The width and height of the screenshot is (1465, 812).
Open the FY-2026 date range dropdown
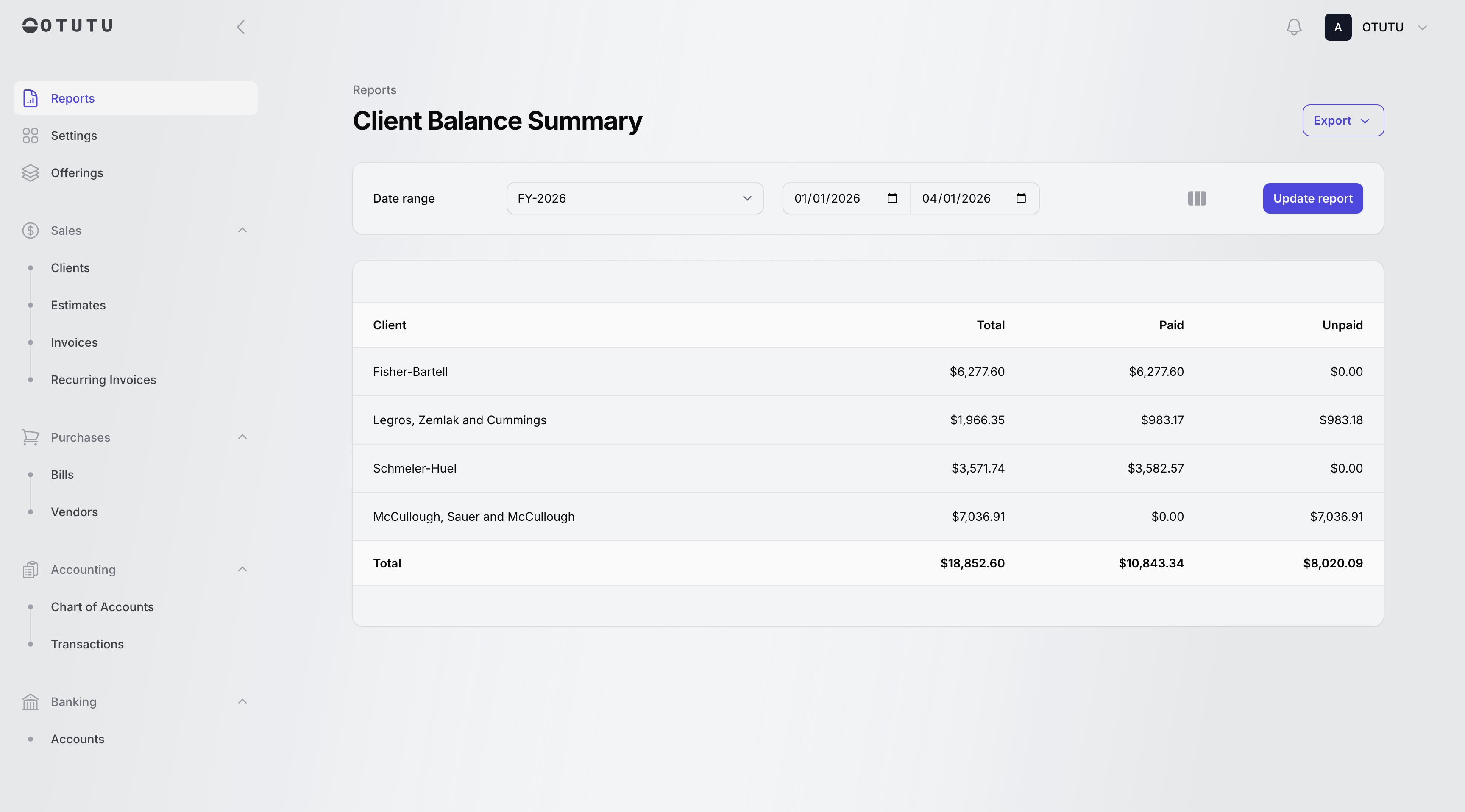pos(635,198)
